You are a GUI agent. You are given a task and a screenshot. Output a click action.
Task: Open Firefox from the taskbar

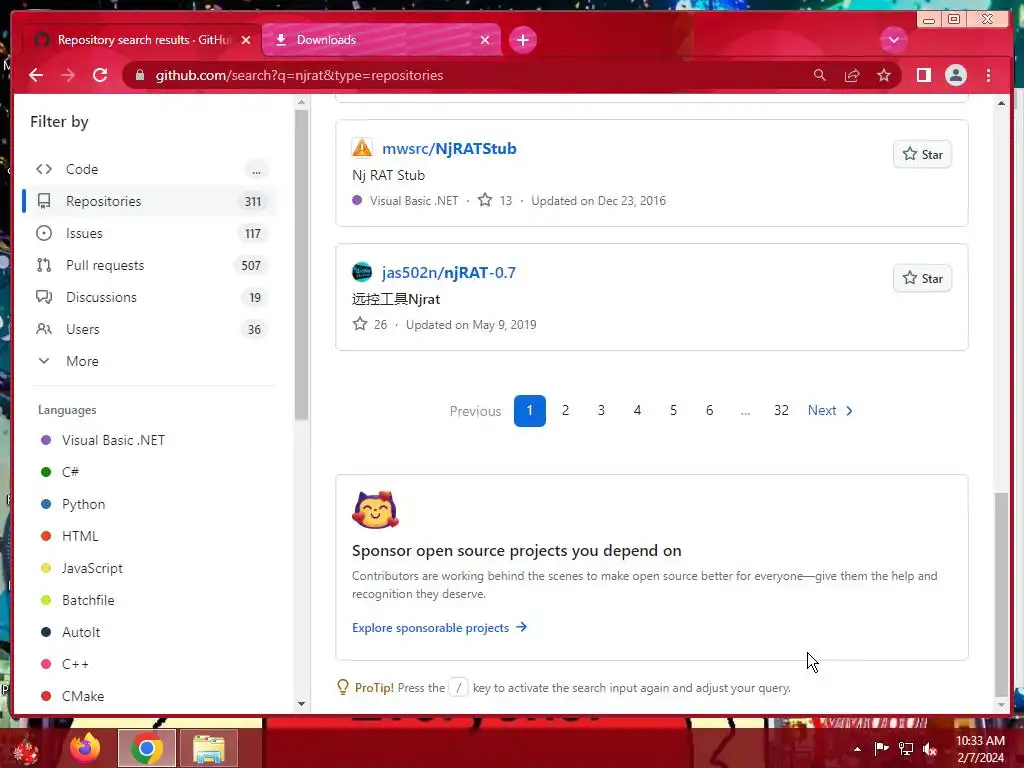point(86,748)
